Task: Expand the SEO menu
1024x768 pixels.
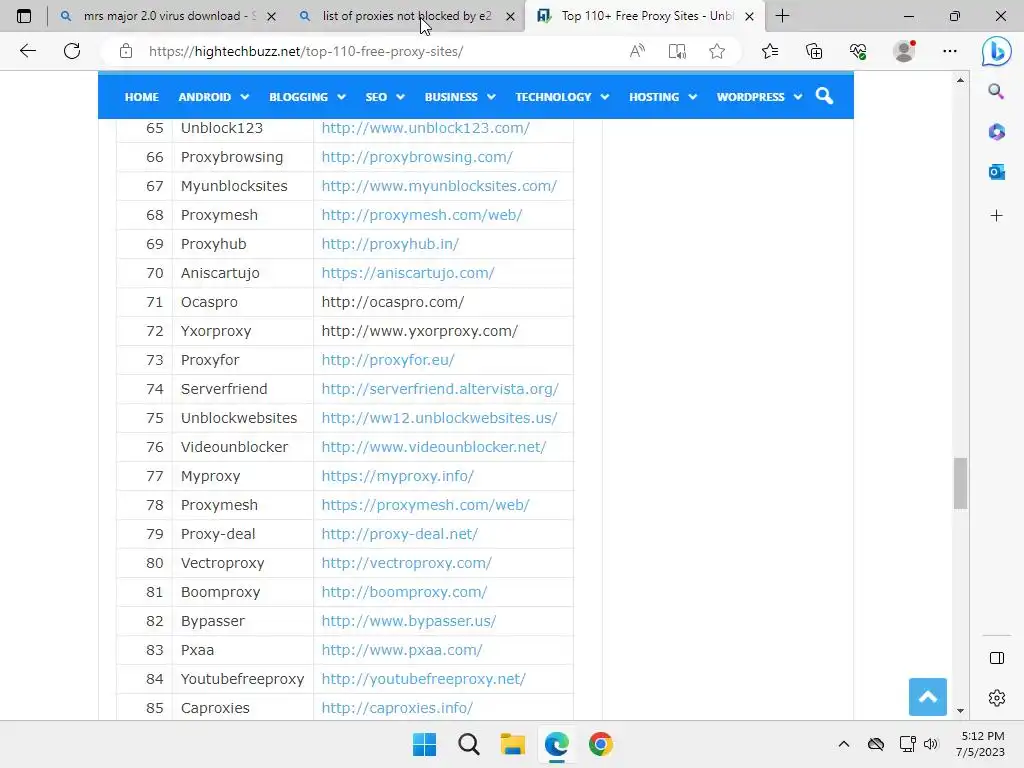Action: [385, 97]
